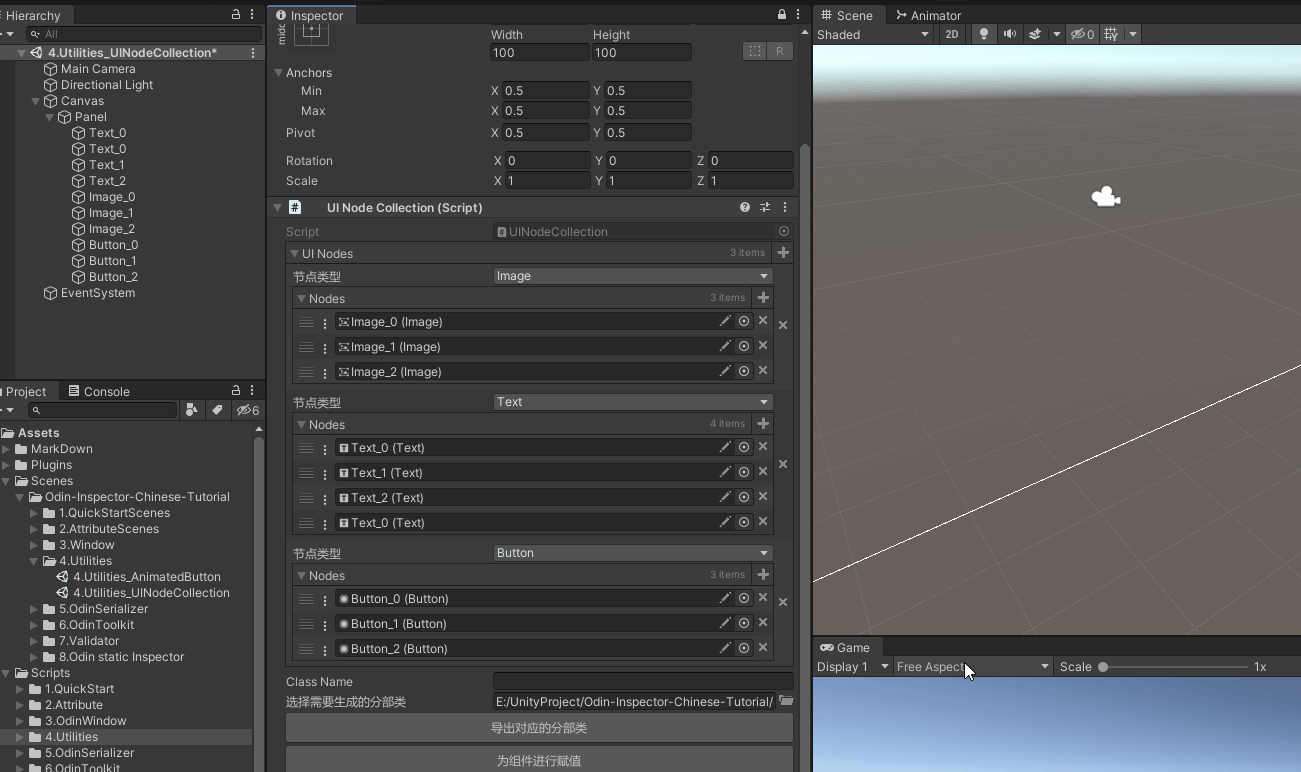This screenshot has height=772, width=1301.
Task: Click the Class Name input field
Action: tap(643, 682)
